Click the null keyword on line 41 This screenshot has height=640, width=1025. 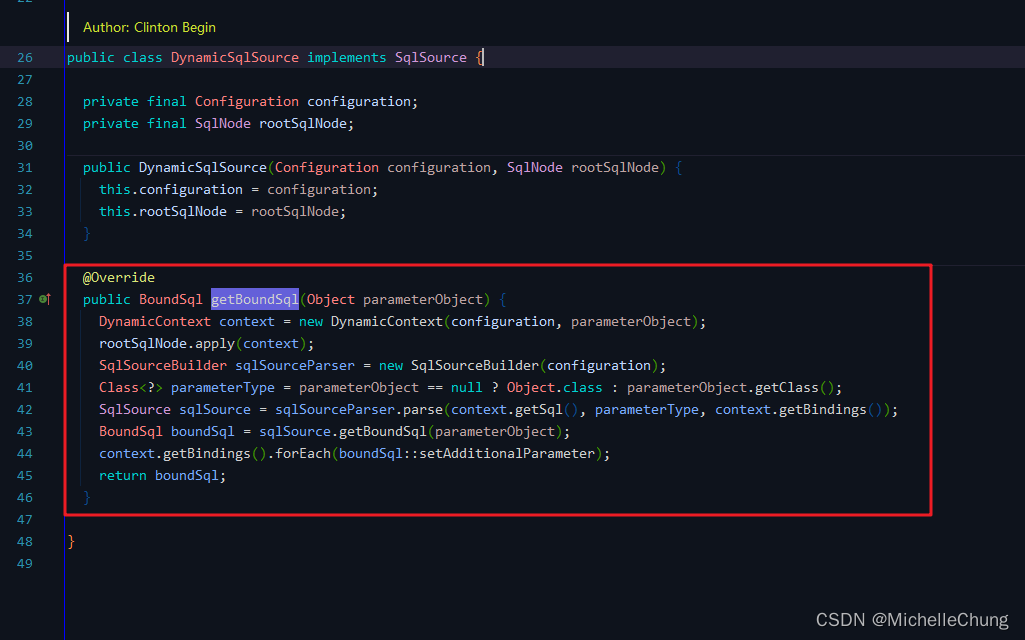click(467, 388)
